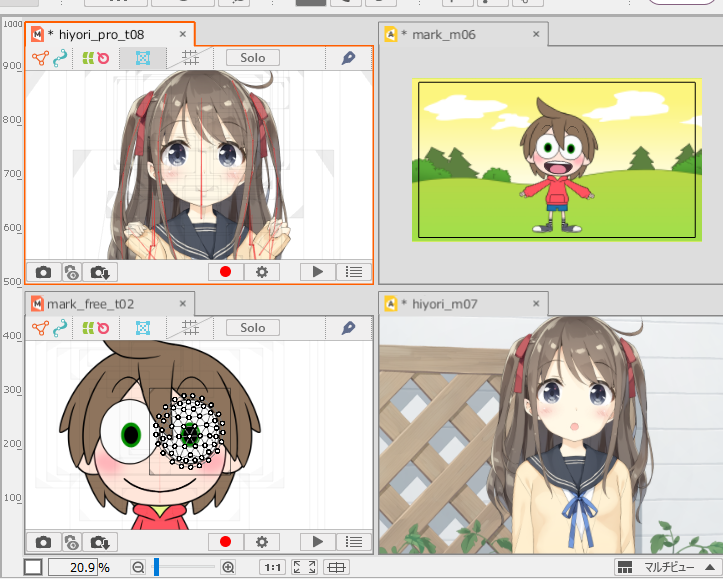Image resolution: width=723 pixels, height=579 pixels.
Task: Toggle Solo mode in hiyori_pro_t08 view
Action: pos(252,58)
